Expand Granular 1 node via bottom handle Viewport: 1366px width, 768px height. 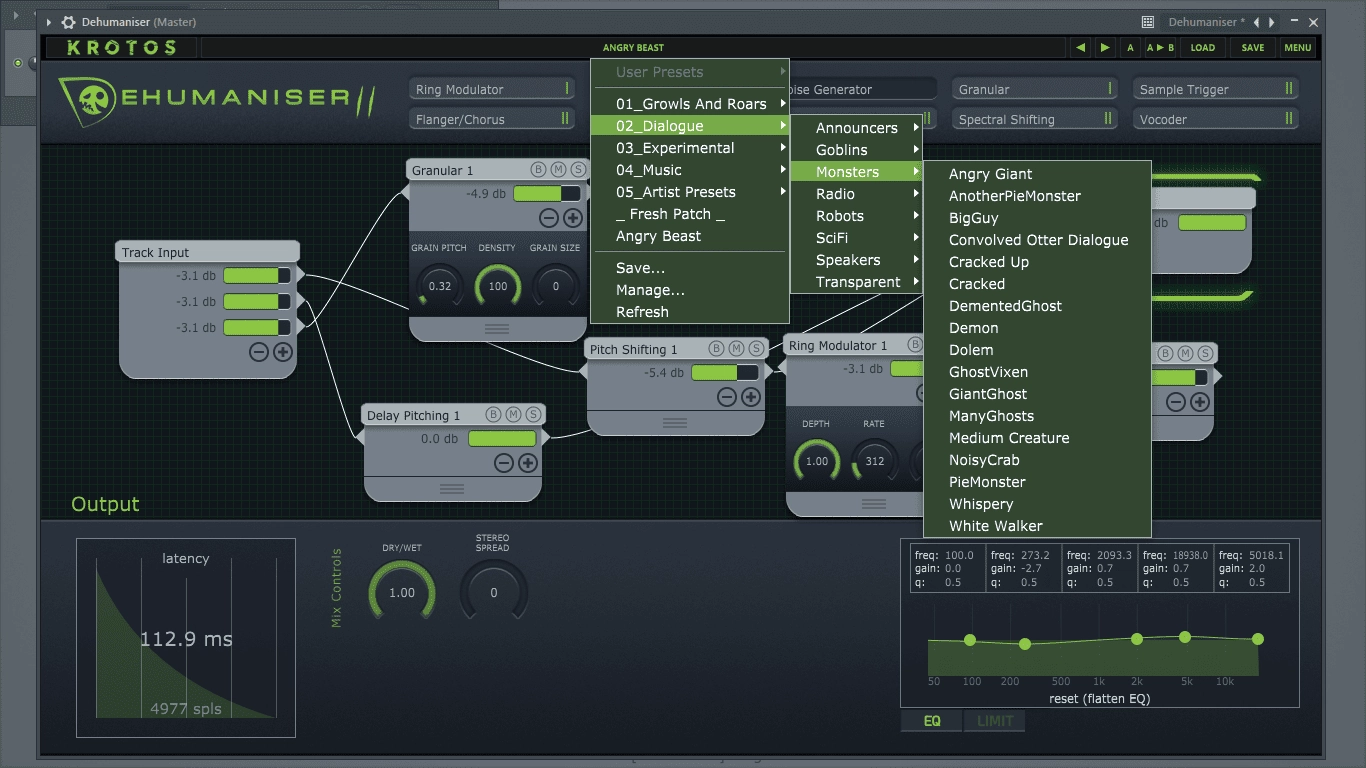497,328
